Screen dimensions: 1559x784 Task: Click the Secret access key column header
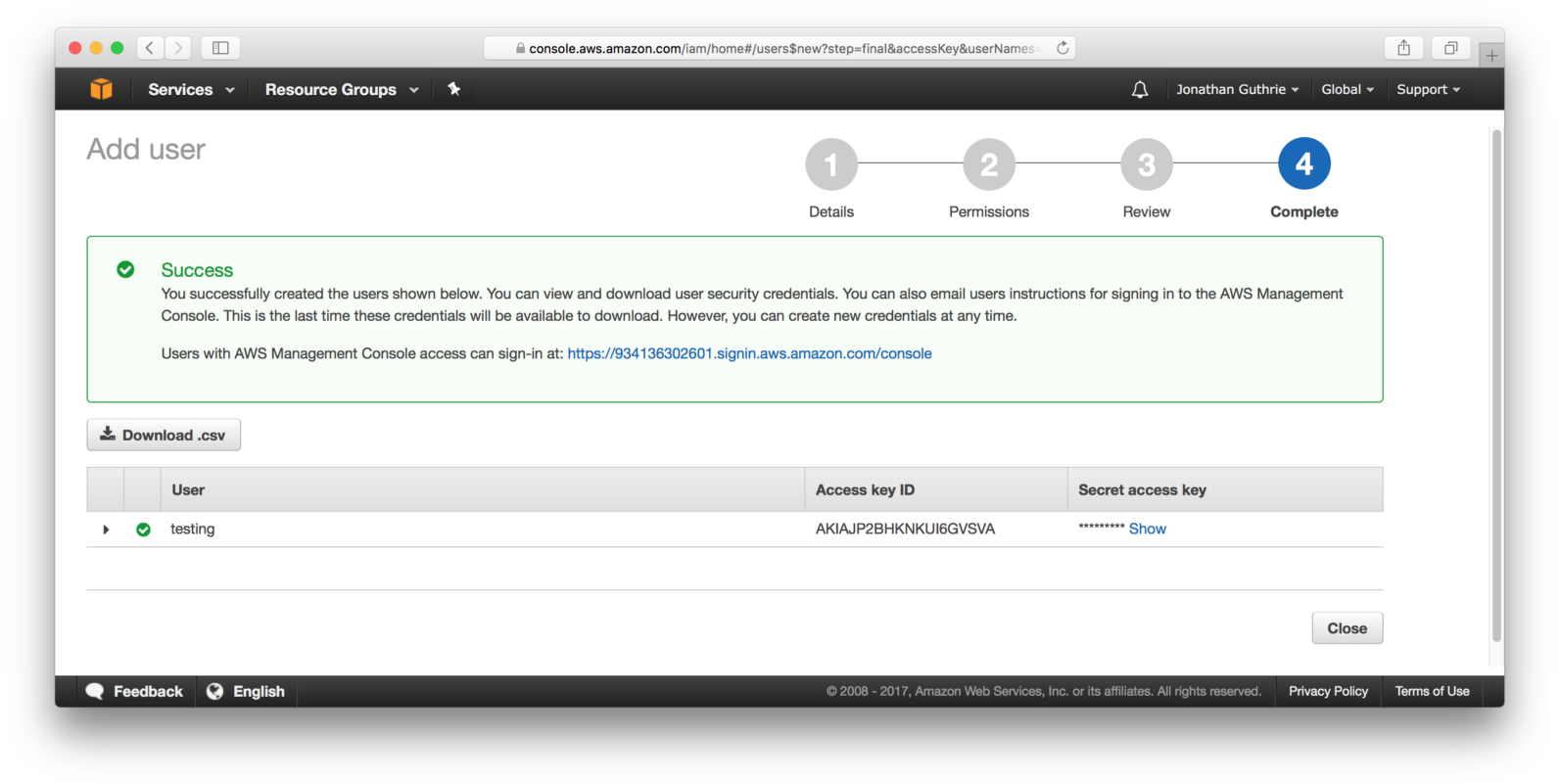click(x=1142, y=489)
